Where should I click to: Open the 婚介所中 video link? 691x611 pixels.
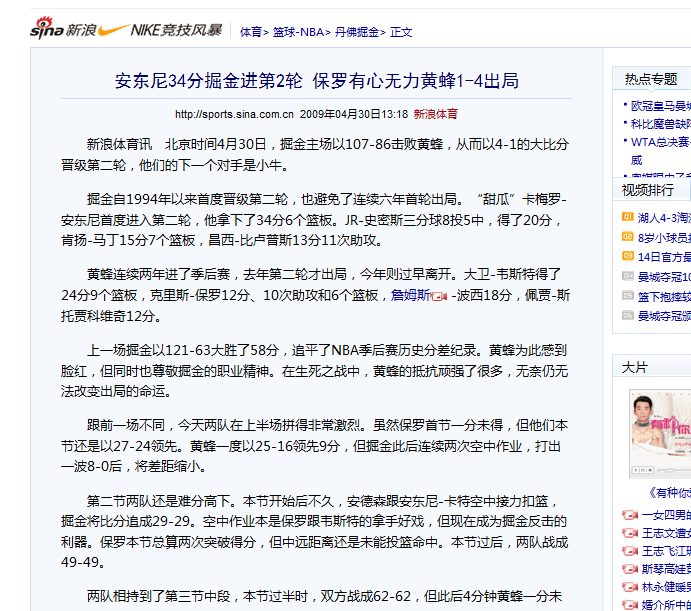(666, 605)
